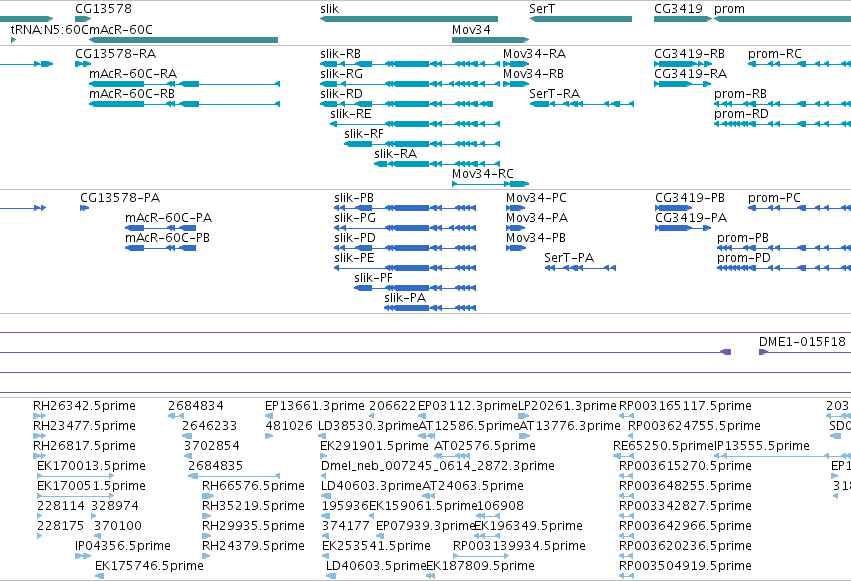Screen dimensions: 851x581
Task: Select the 2684834 feature label
Action: click(x=196, y=406)
